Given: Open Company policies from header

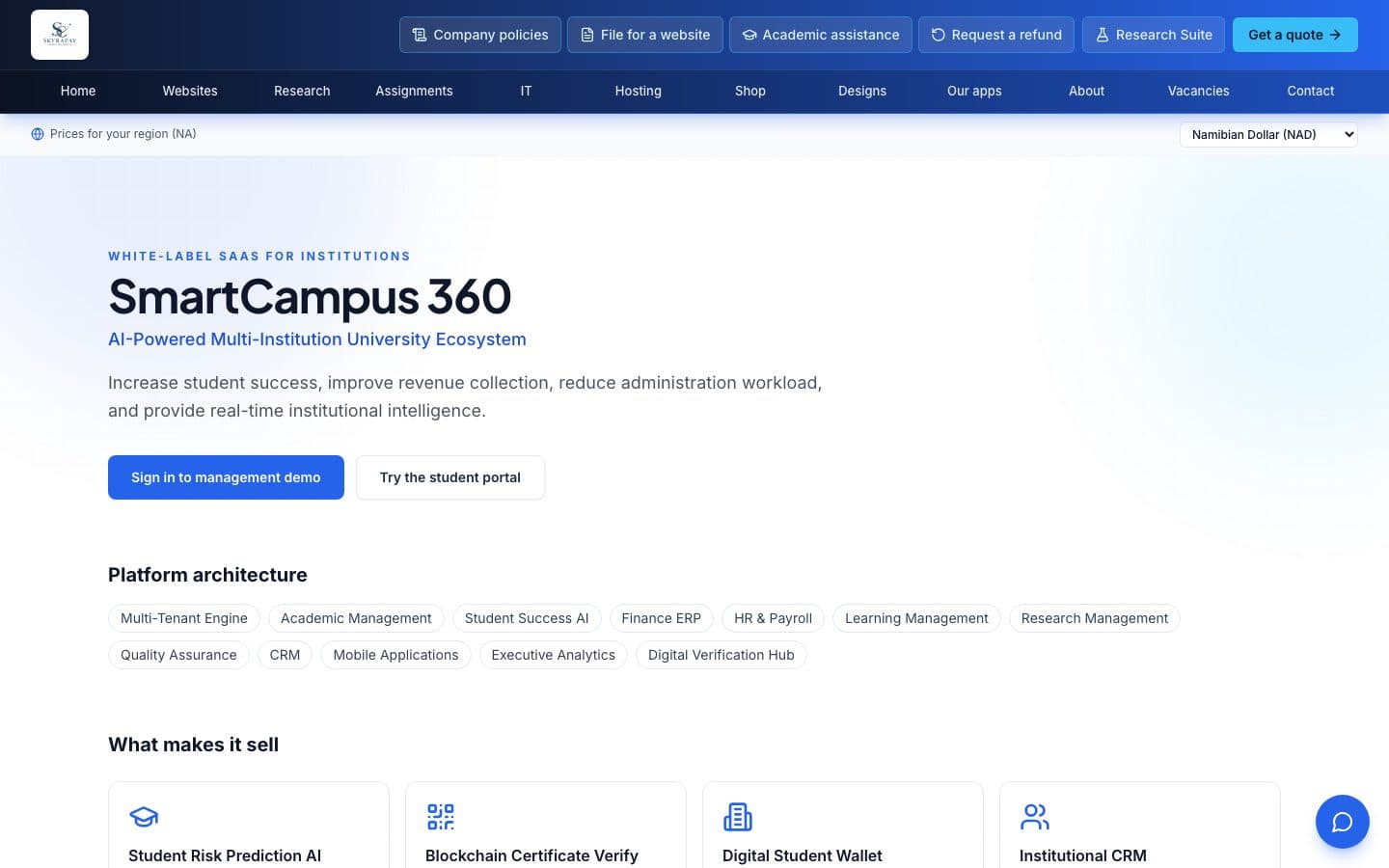Looking at the screenshot, I should tap(480, 35).
